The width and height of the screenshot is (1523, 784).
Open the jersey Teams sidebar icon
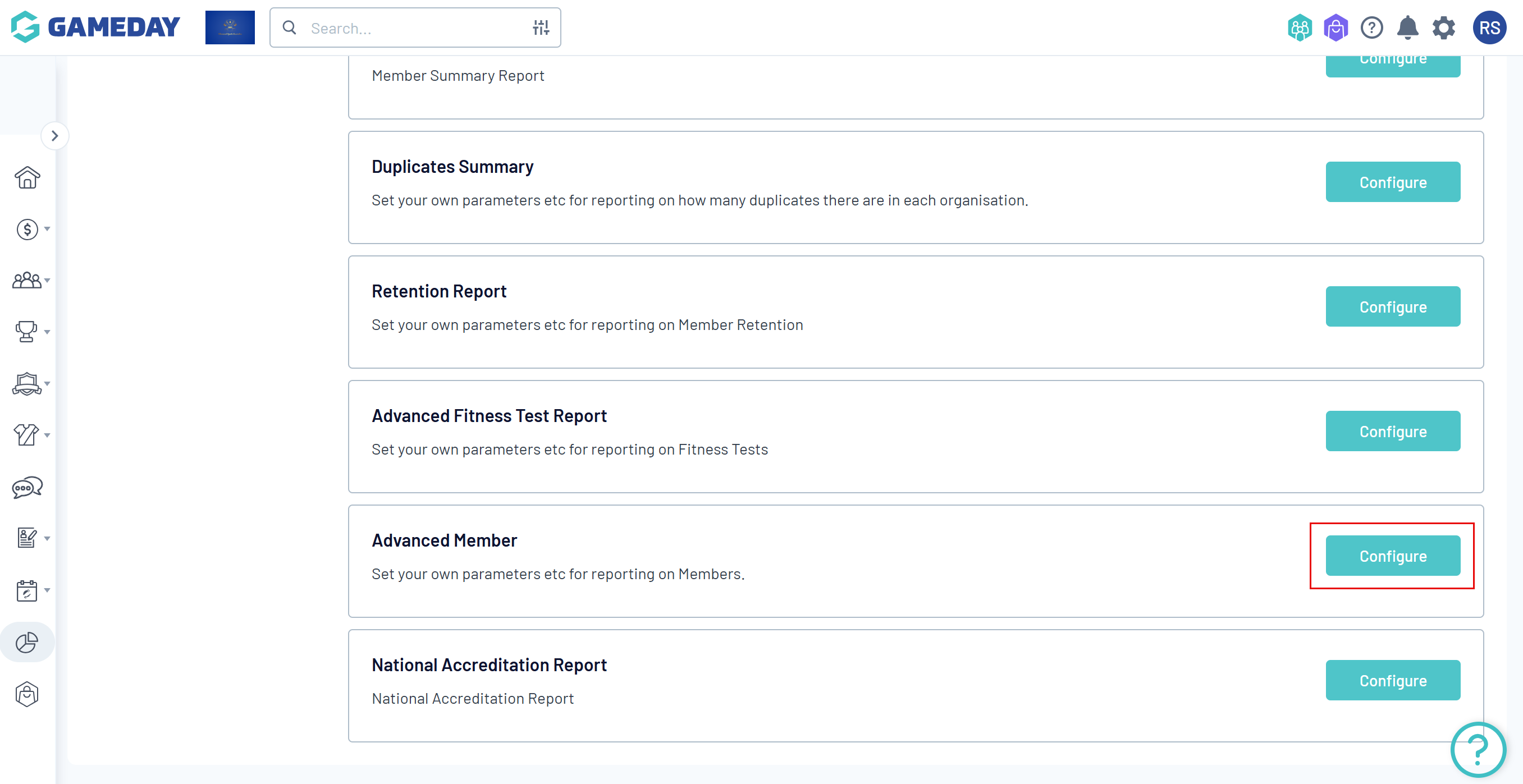pyautogui.click(x=27, y=435)
